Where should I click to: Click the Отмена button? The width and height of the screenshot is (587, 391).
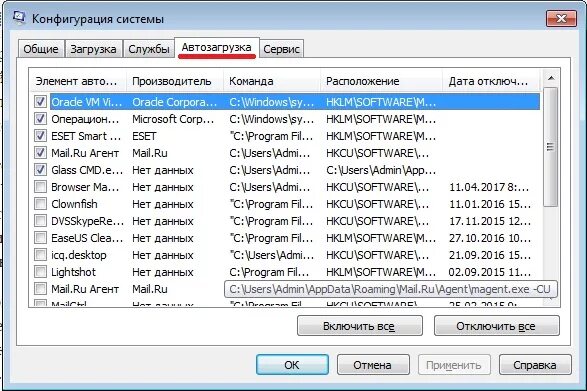click(x=372, y=365)
